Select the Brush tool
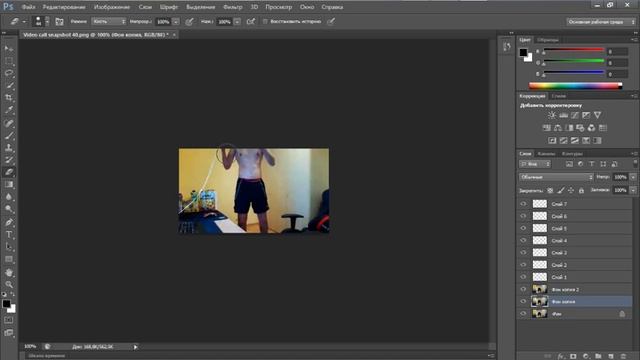Viewport: 640px width, 360px height. coord(9,135)
